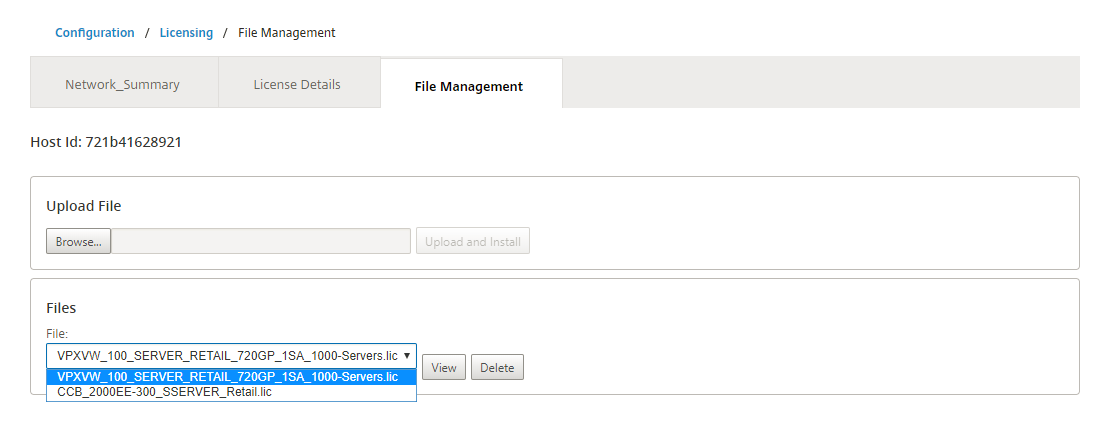
Task: Click the Browse... button
Action: [79, 241]
